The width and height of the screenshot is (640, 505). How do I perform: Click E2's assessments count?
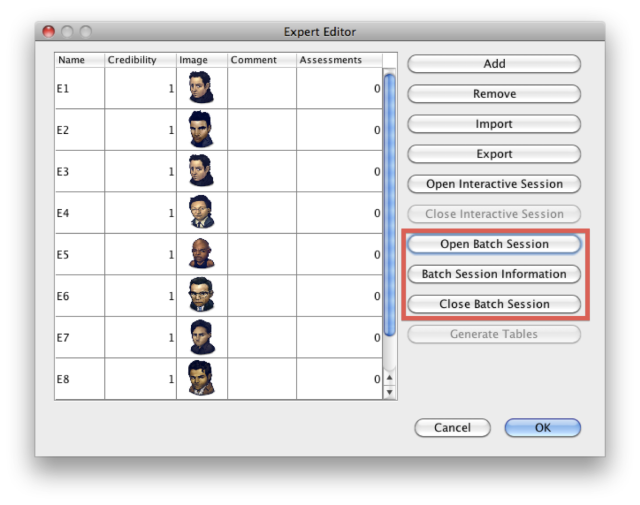click(340, 130)
